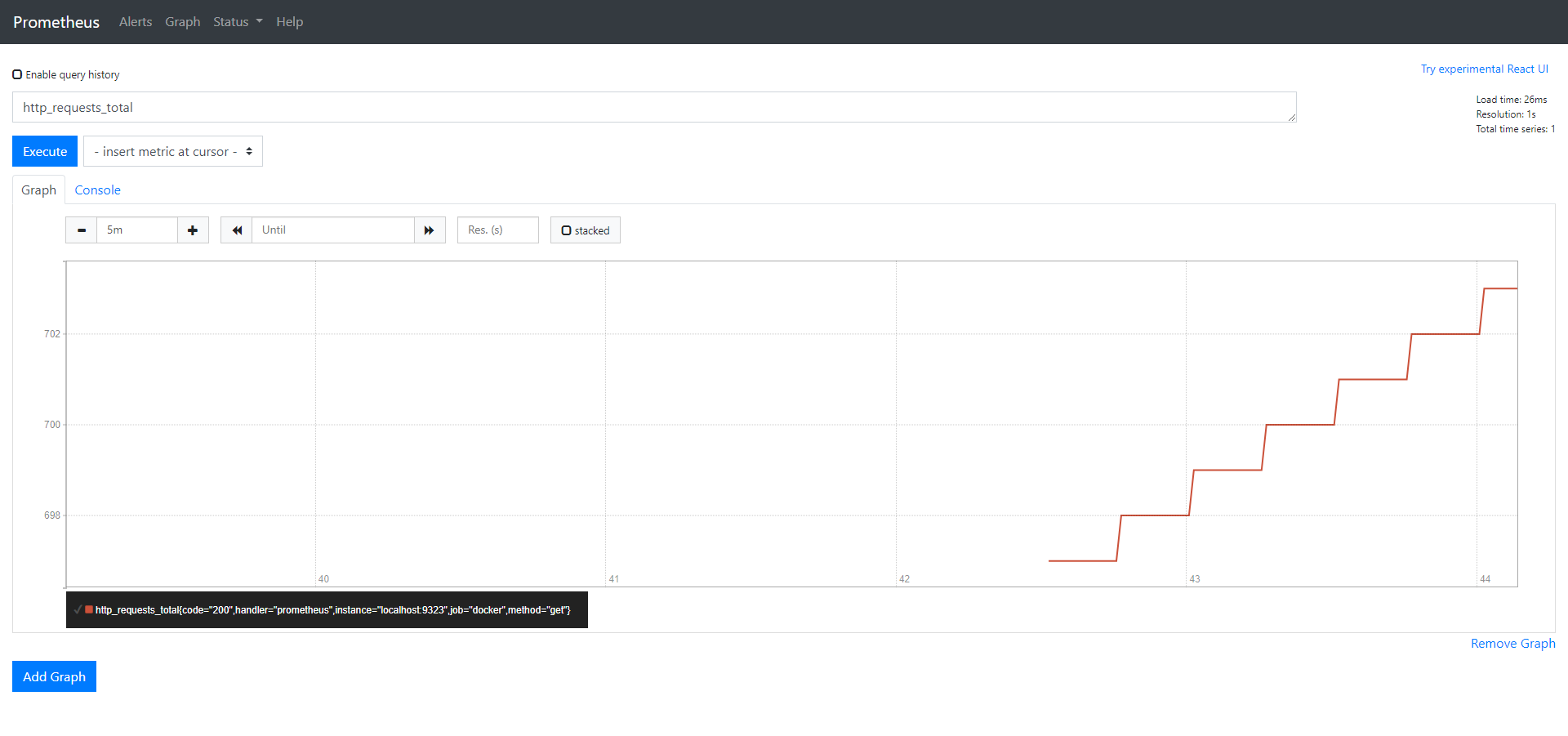
Task: Grab the query box resize handle corner
Action: [x=1292, y=118]
